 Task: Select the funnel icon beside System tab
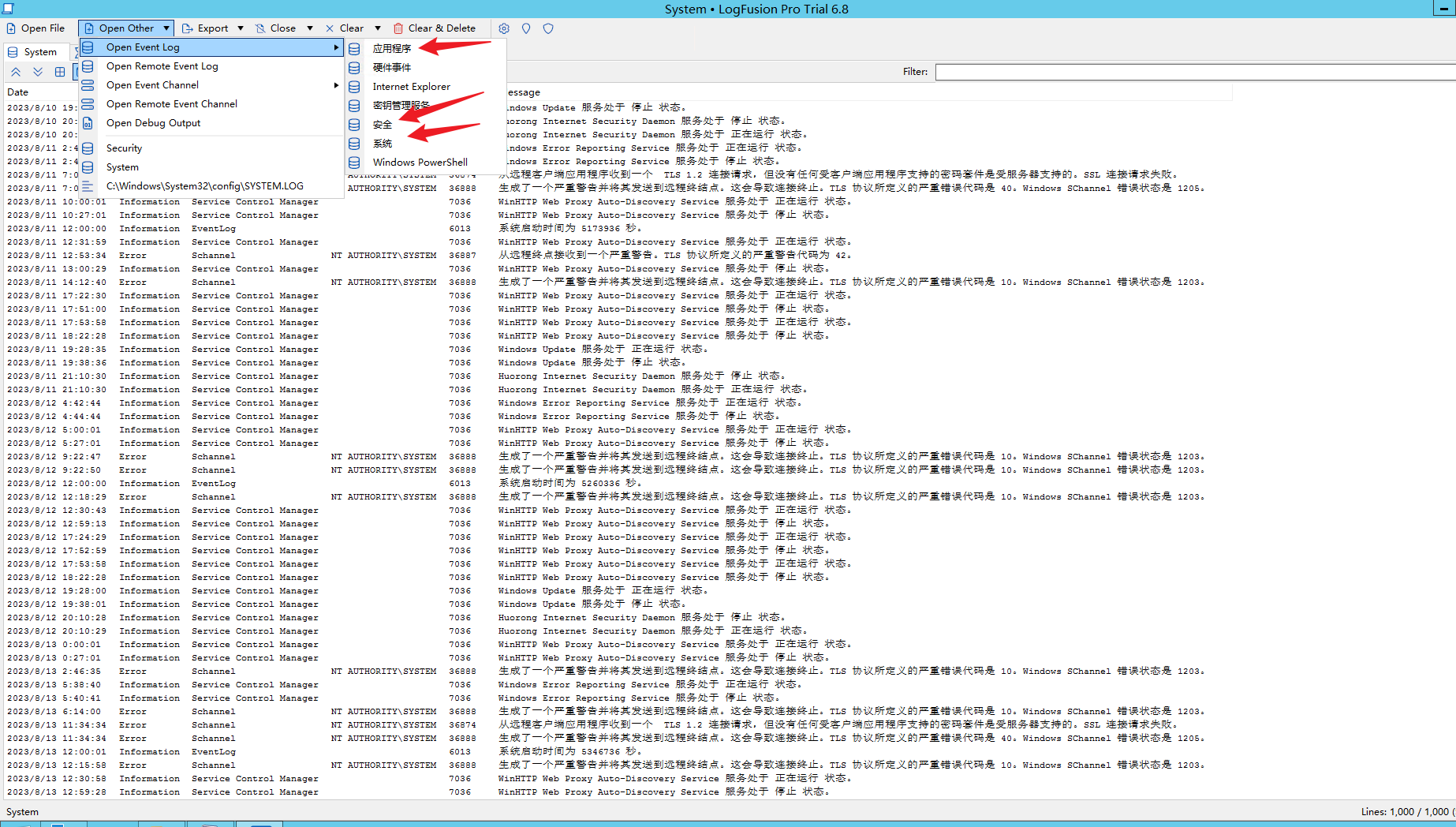click(77, 52)
